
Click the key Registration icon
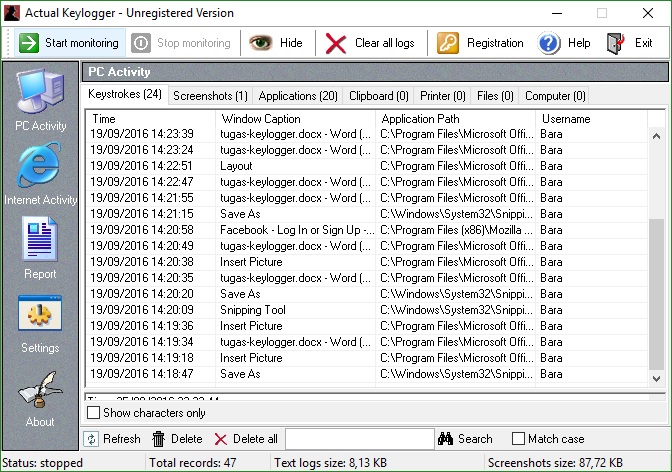(448, 43)
